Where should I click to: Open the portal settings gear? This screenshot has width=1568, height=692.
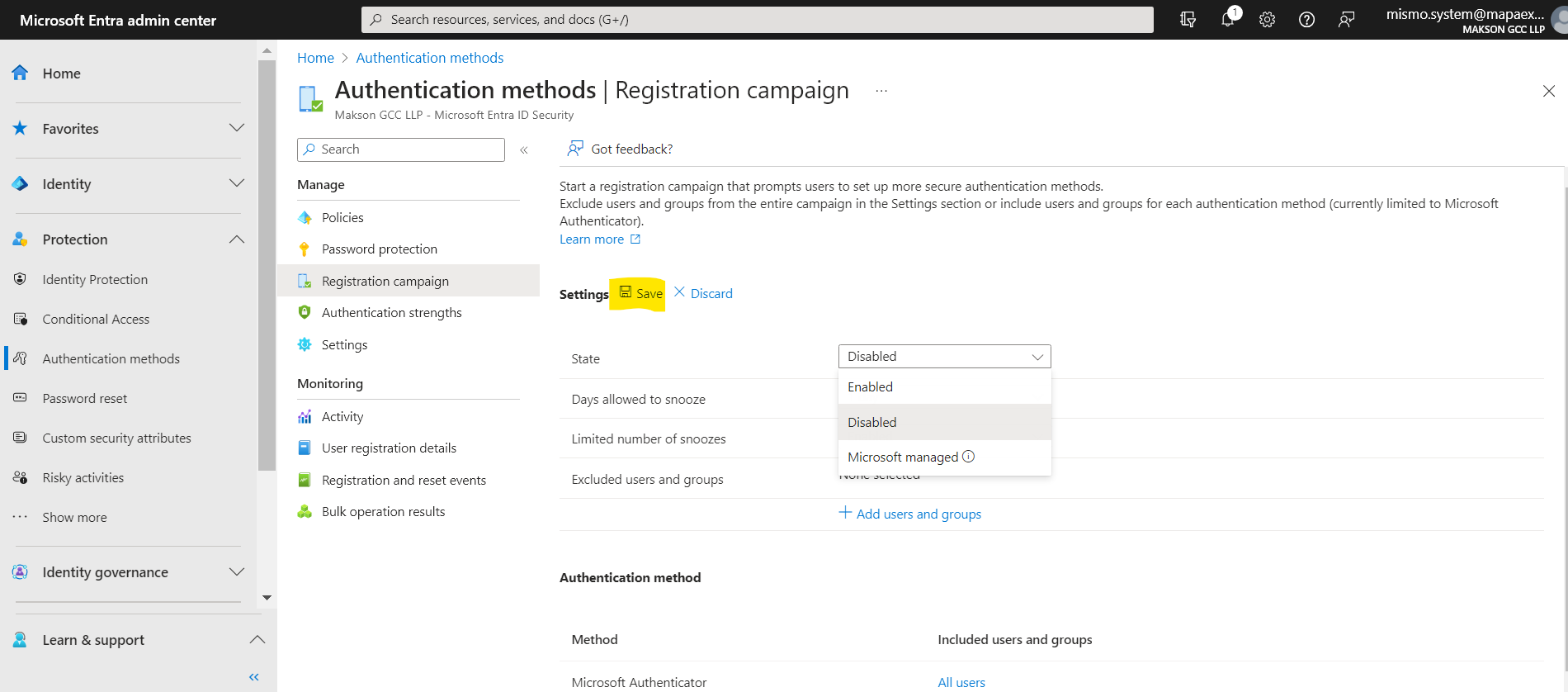(1267, 20)
